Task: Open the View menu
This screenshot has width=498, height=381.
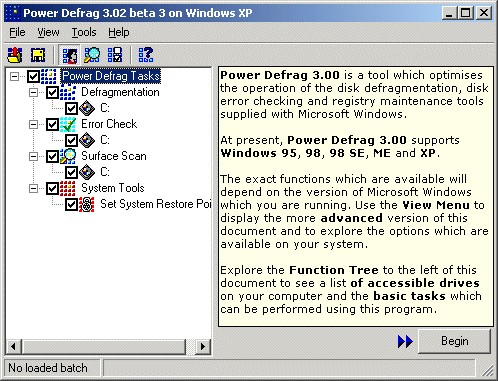Action: click(48, 32)
